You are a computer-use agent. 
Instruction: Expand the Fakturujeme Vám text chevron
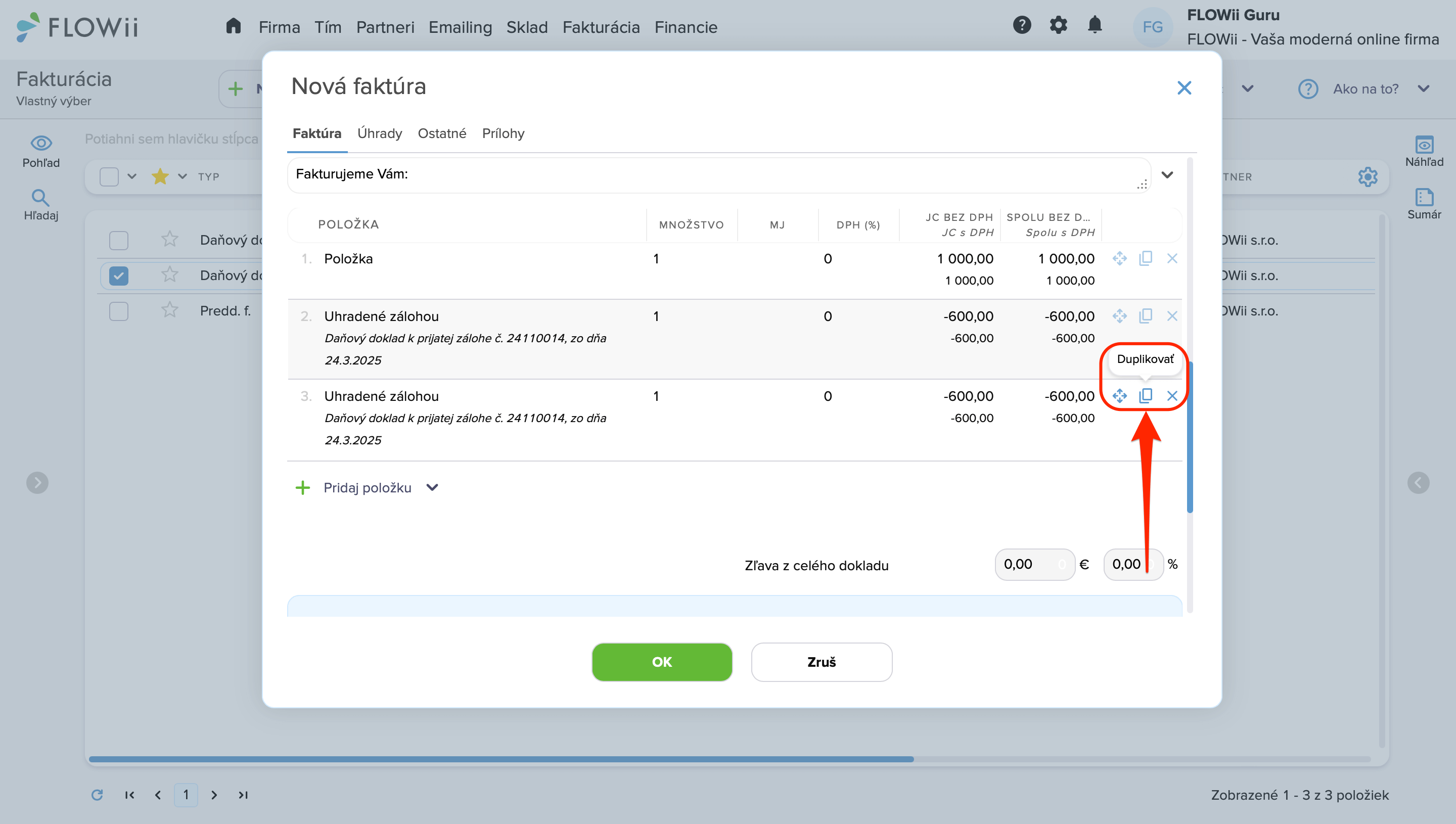(x=1167, y=175)
